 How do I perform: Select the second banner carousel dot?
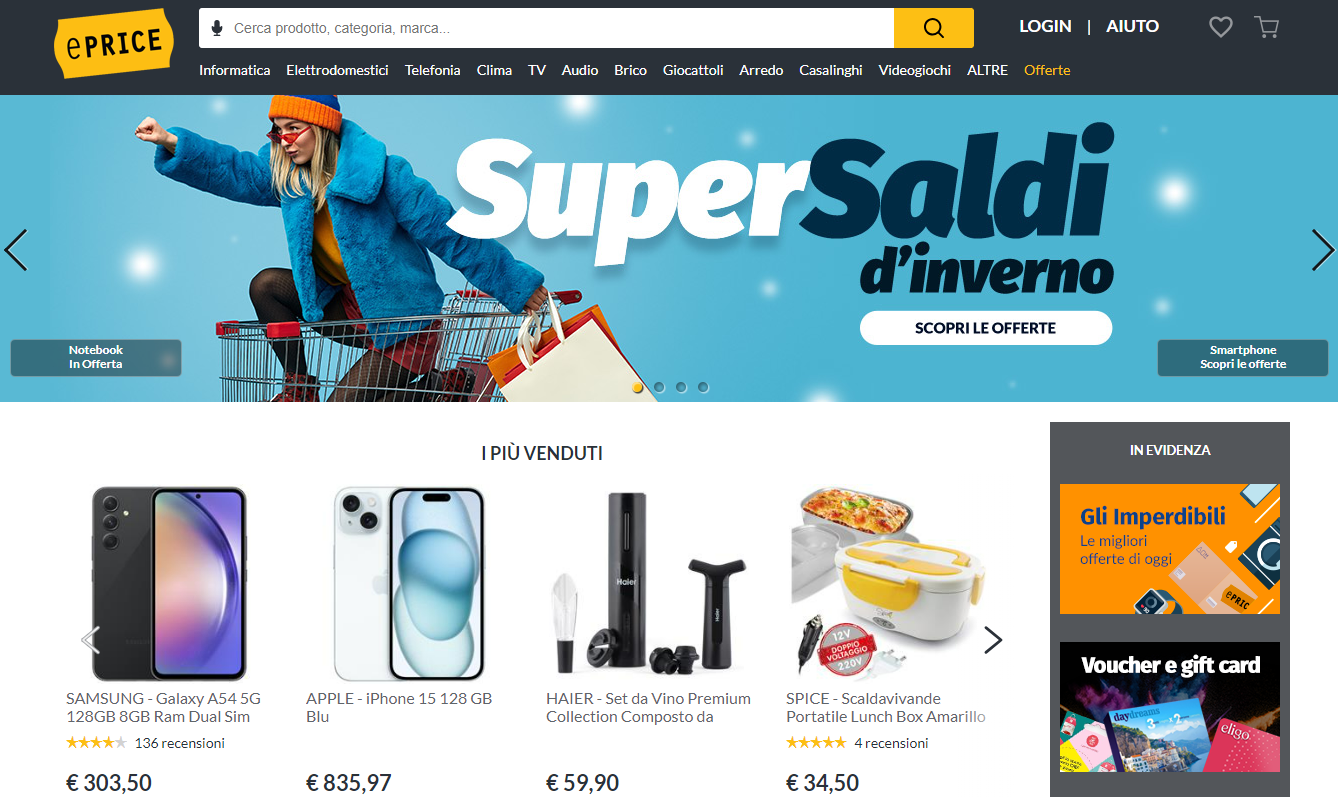coord(659,387)
